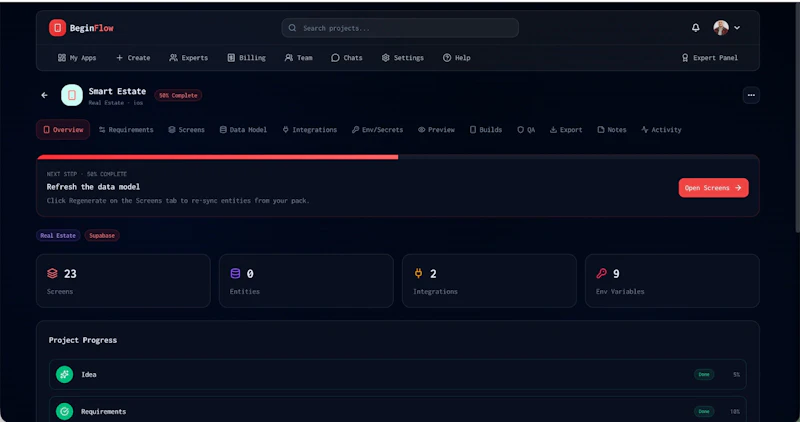Viewport: 800px width, 422px height.
Task: Switch to the Builds tab
Action: pyautogui.click(x=486, y=130)
